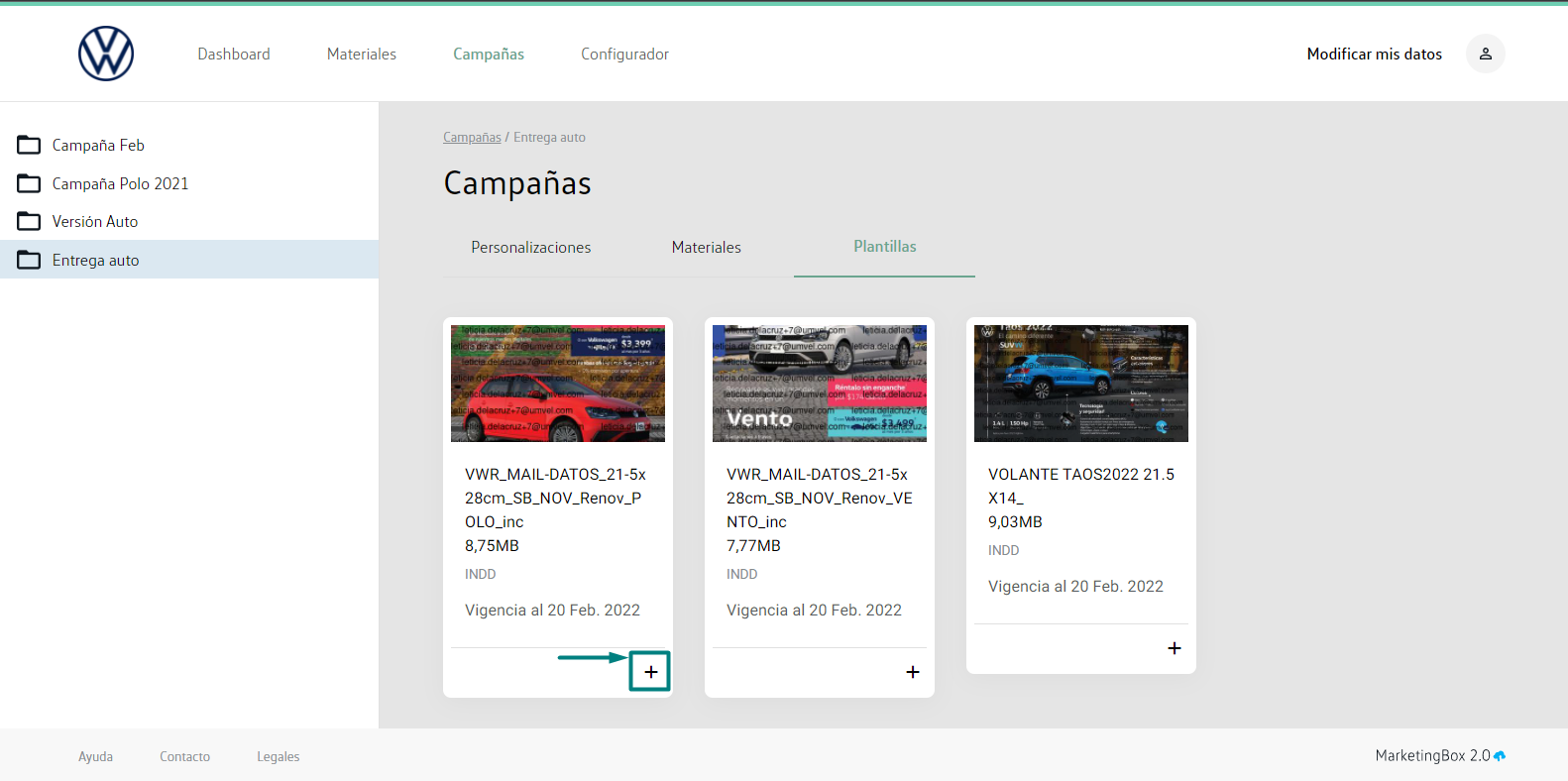Select Campañas in the top navigation
Image resolution: width=1568 pixels, height=781 pixels.
[489, 54]
